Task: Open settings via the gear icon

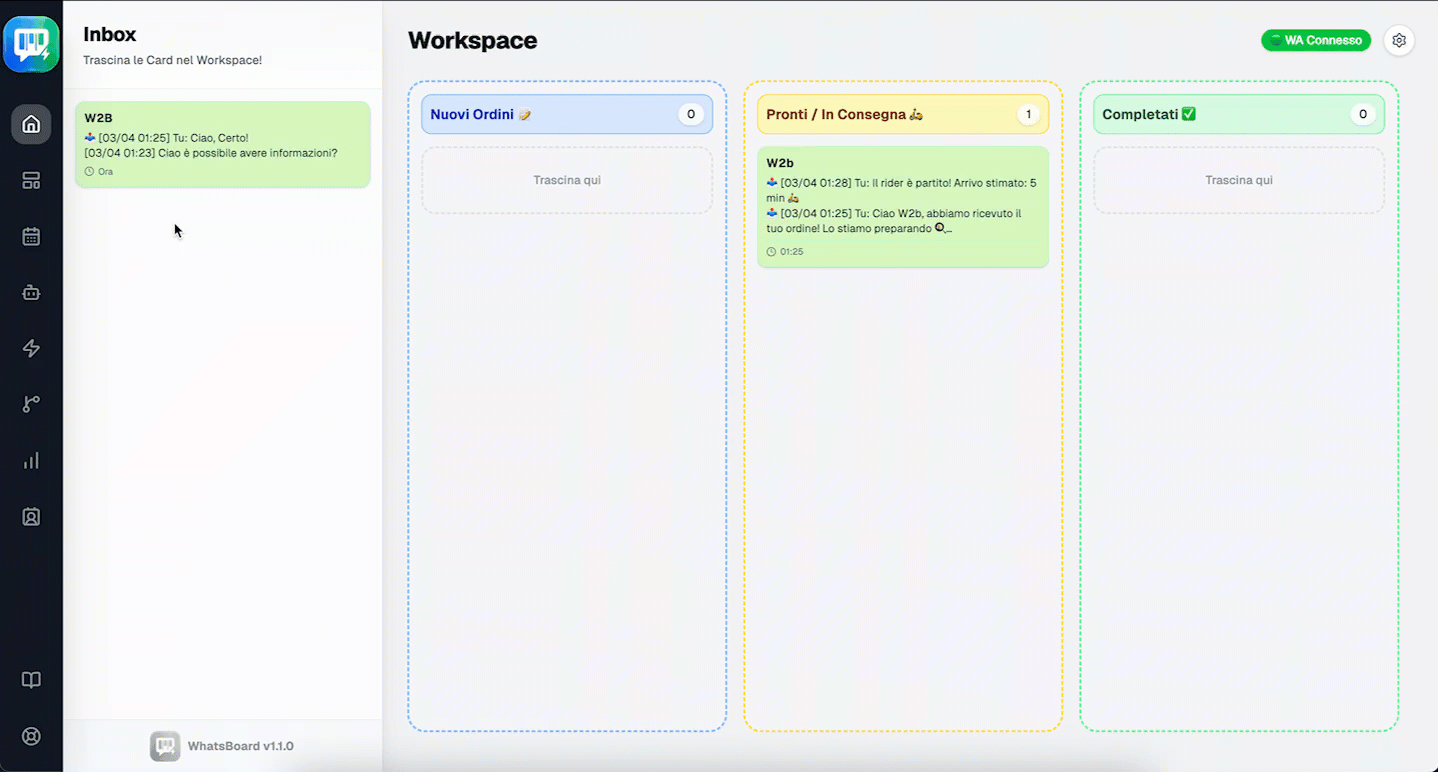Action: click(x=1399, y=40)
